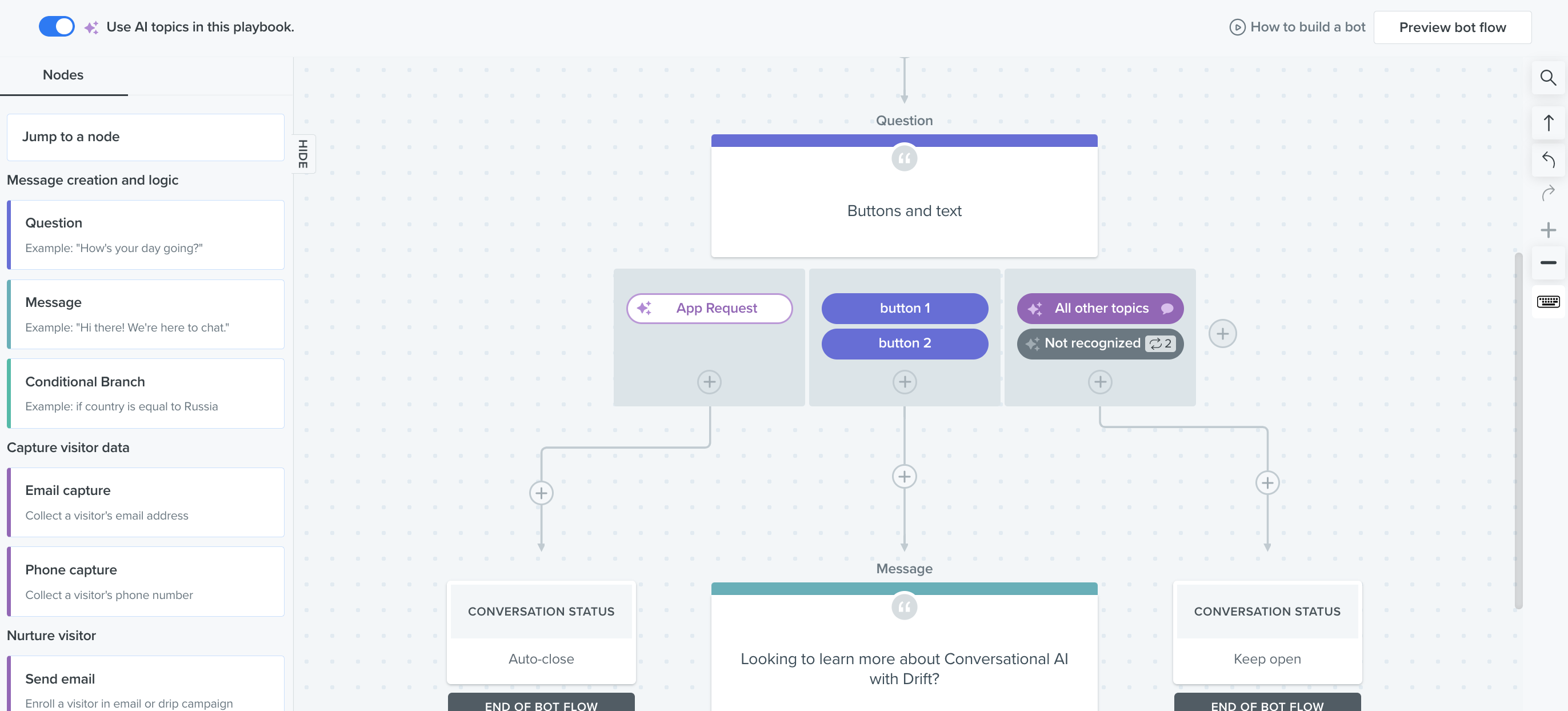Screen dimensions: 1568x711
Task: Pick the Question node card in sidebar
Action: 146,235
